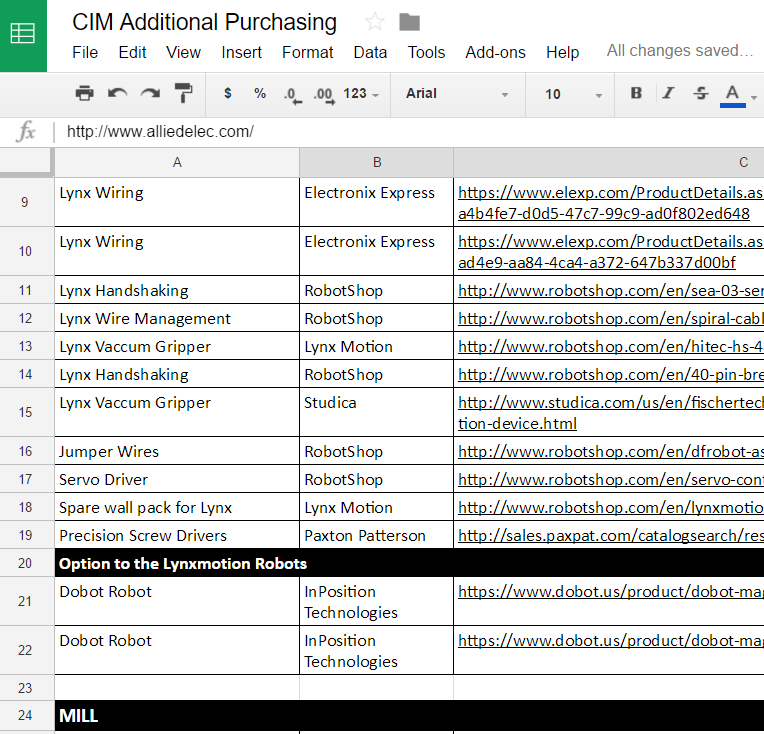Viewport: 764px width, 734px height.
Task: Select column A header
Action: coord(177,162)
